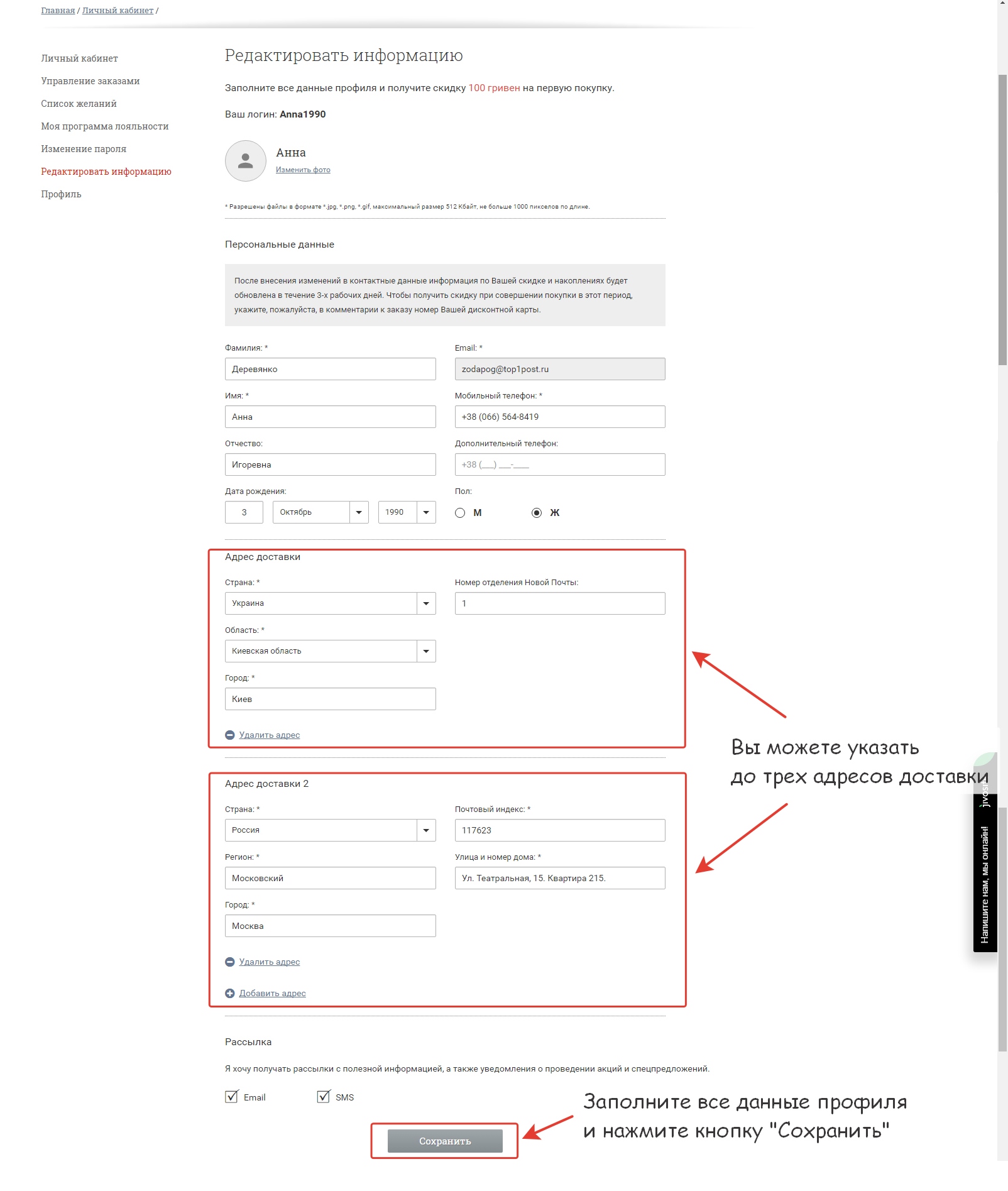
Task: Open Личный кабинет sidebar item
Action: click(x=79, y=58)
